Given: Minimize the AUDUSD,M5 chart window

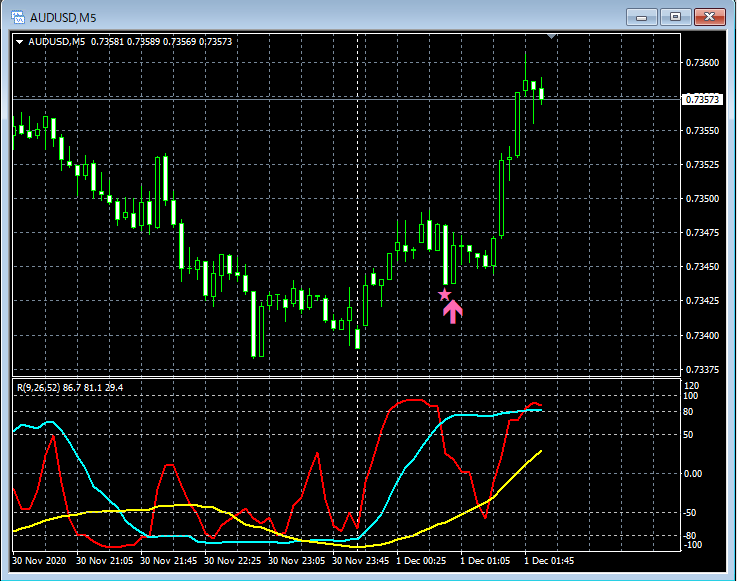Looking at the screenshot, I should point(643,16).
